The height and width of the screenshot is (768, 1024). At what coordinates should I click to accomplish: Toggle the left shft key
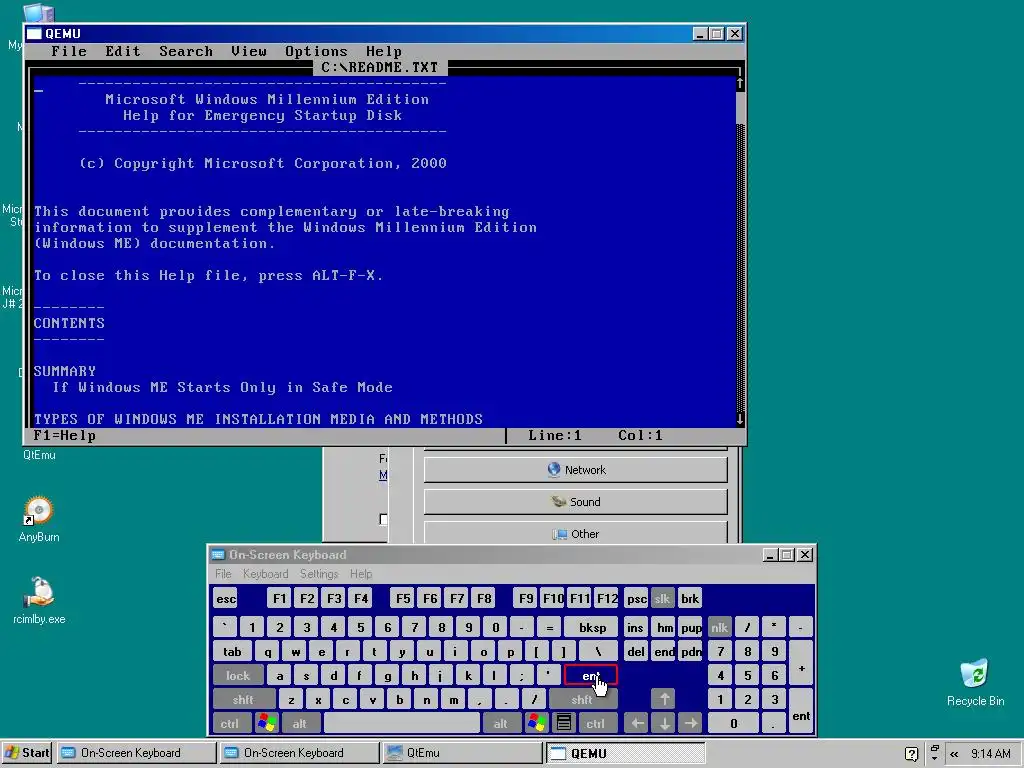pyautogui.click(x=244, y=699)
